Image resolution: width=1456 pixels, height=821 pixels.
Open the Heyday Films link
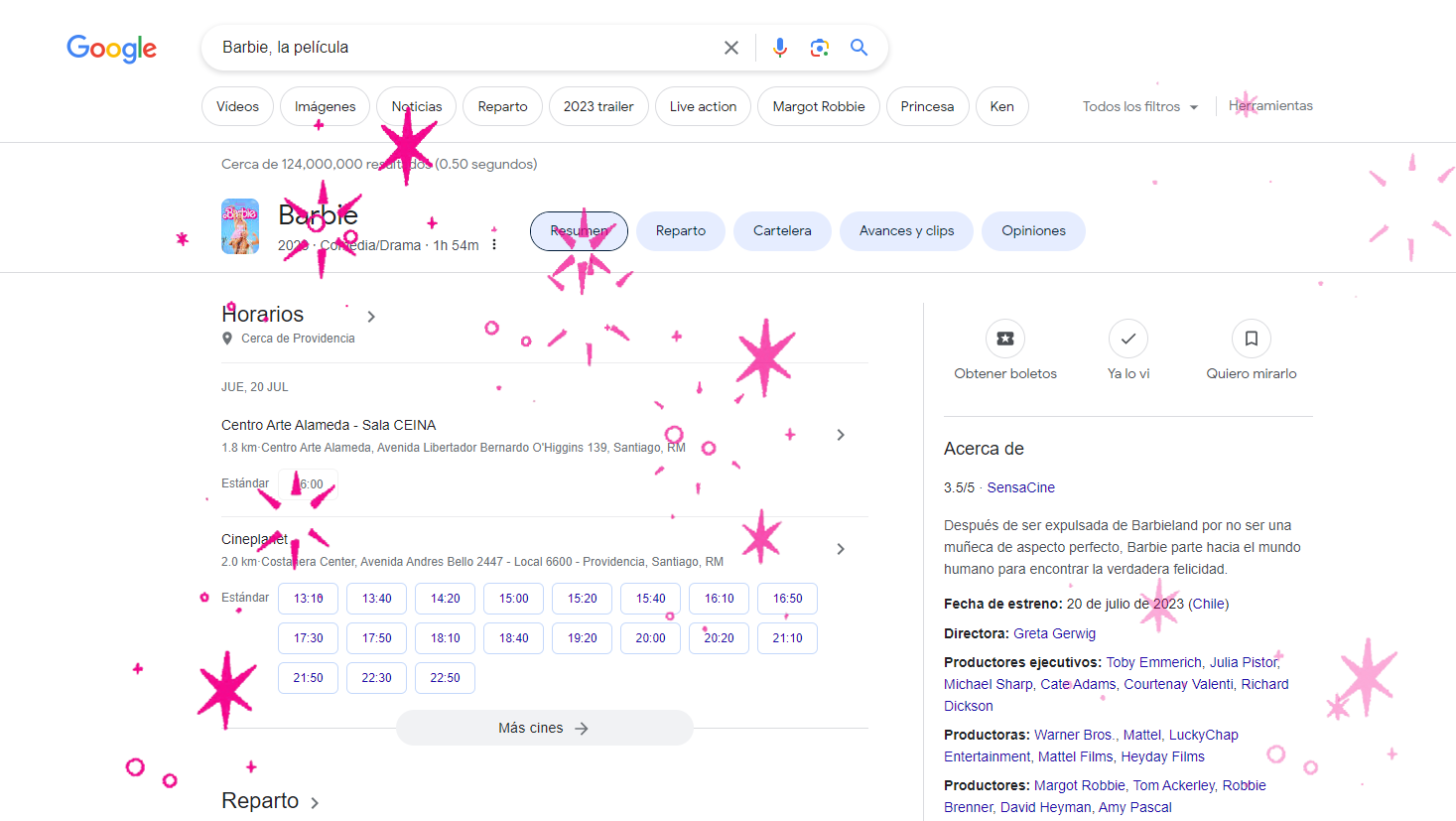coord(1162,756)
